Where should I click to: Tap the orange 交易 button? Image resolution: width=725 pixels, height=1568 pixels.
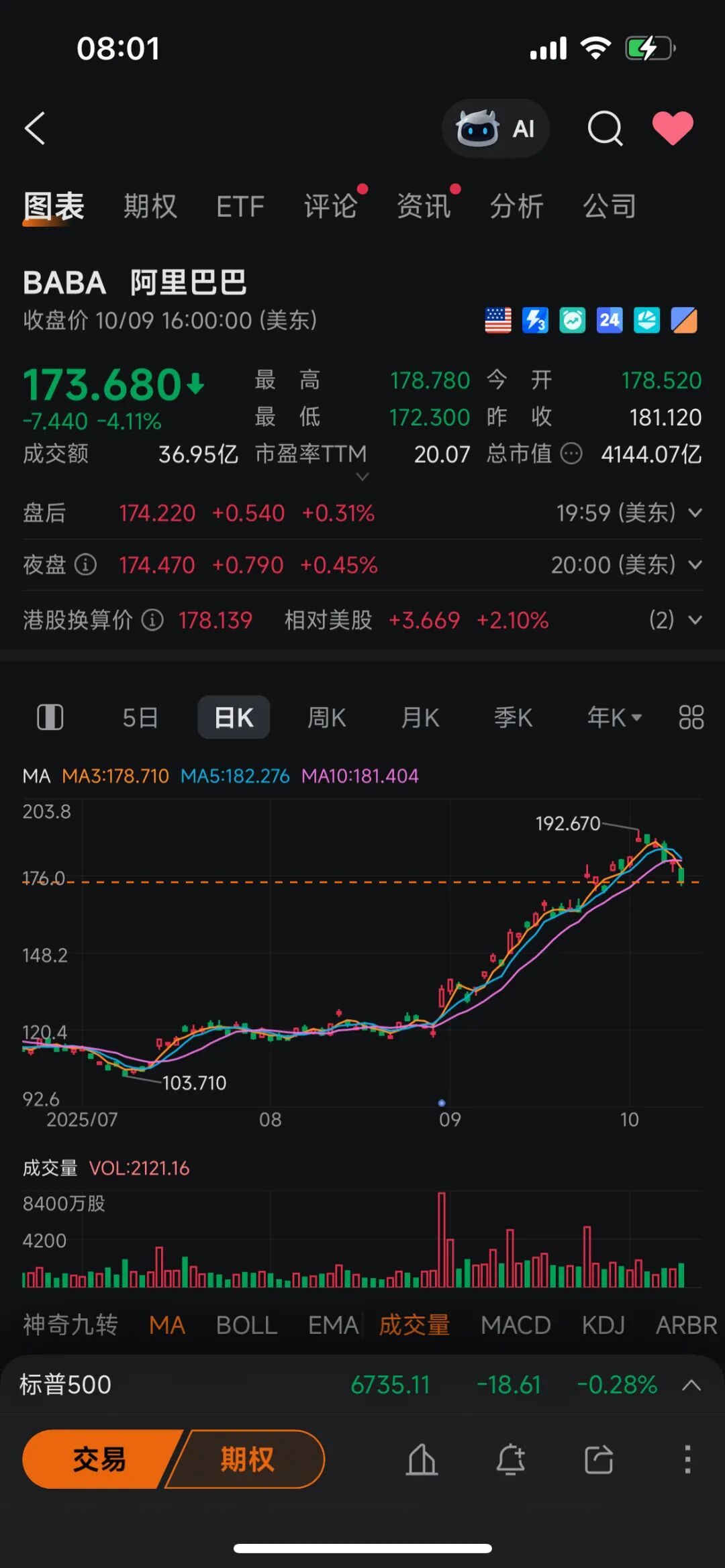pyautogui.click(x=99, y=1459)
